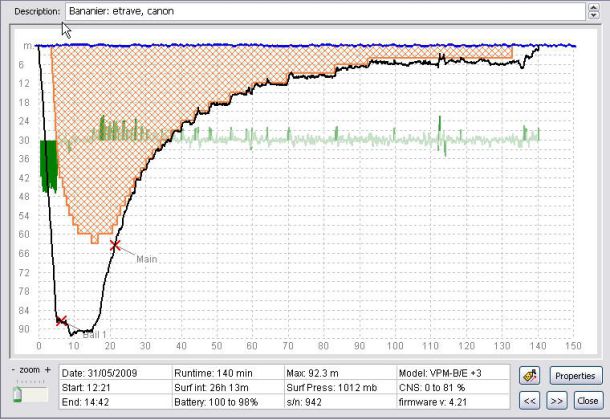Go to next dive with >> button
The width and height of the screenshot is (610, 420).
click(x=558, y=398)
